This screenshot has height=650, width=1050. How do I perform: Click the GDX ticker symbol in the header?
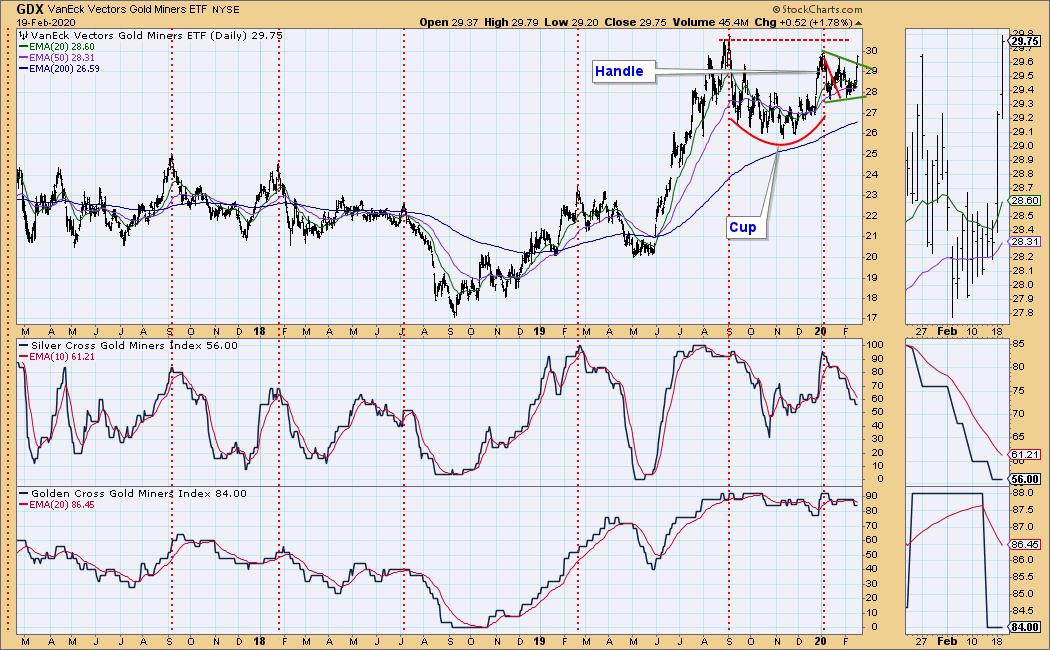(31, 9)
